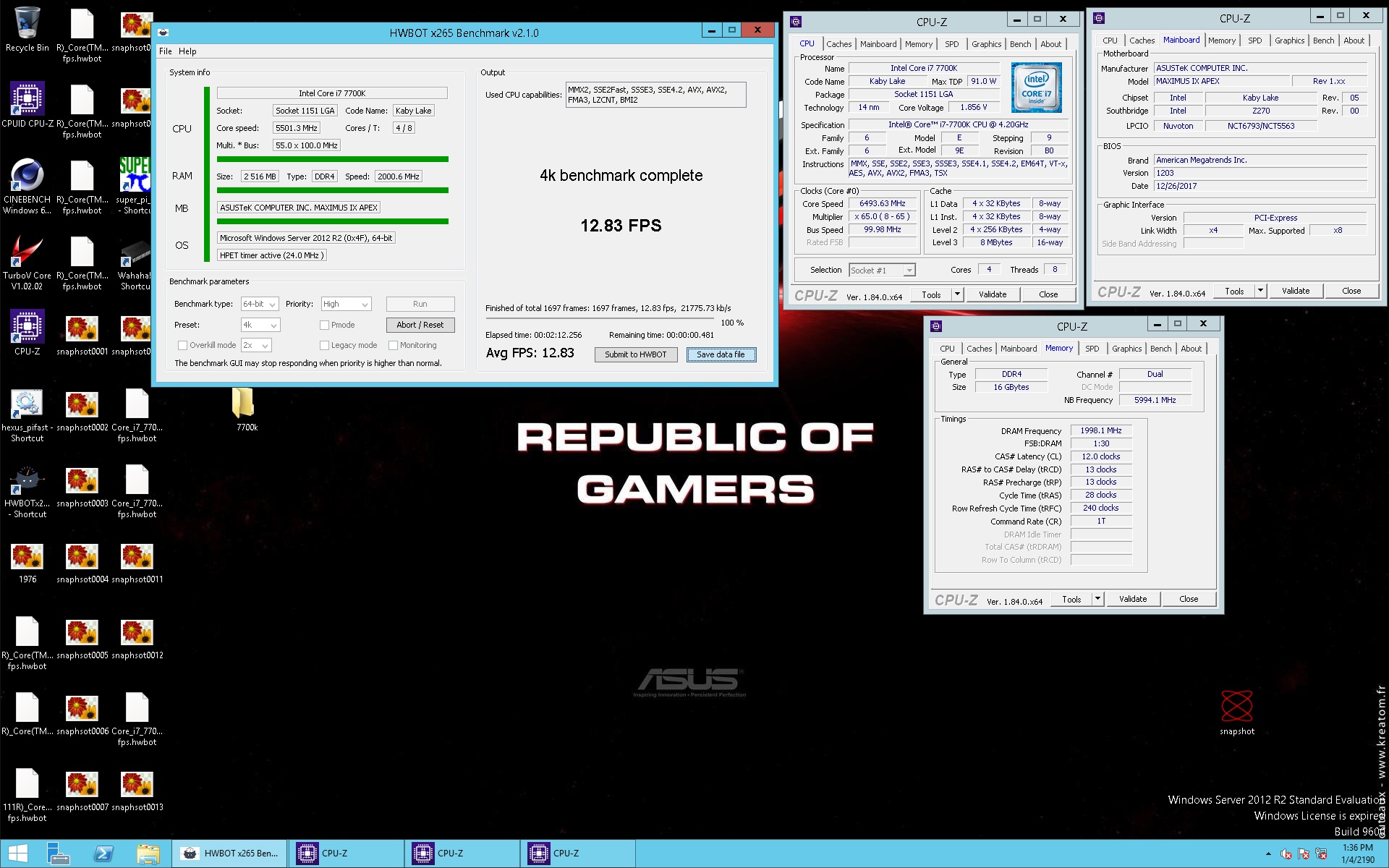Click the Core speed 5501.3 MHz field

(296, 128)
